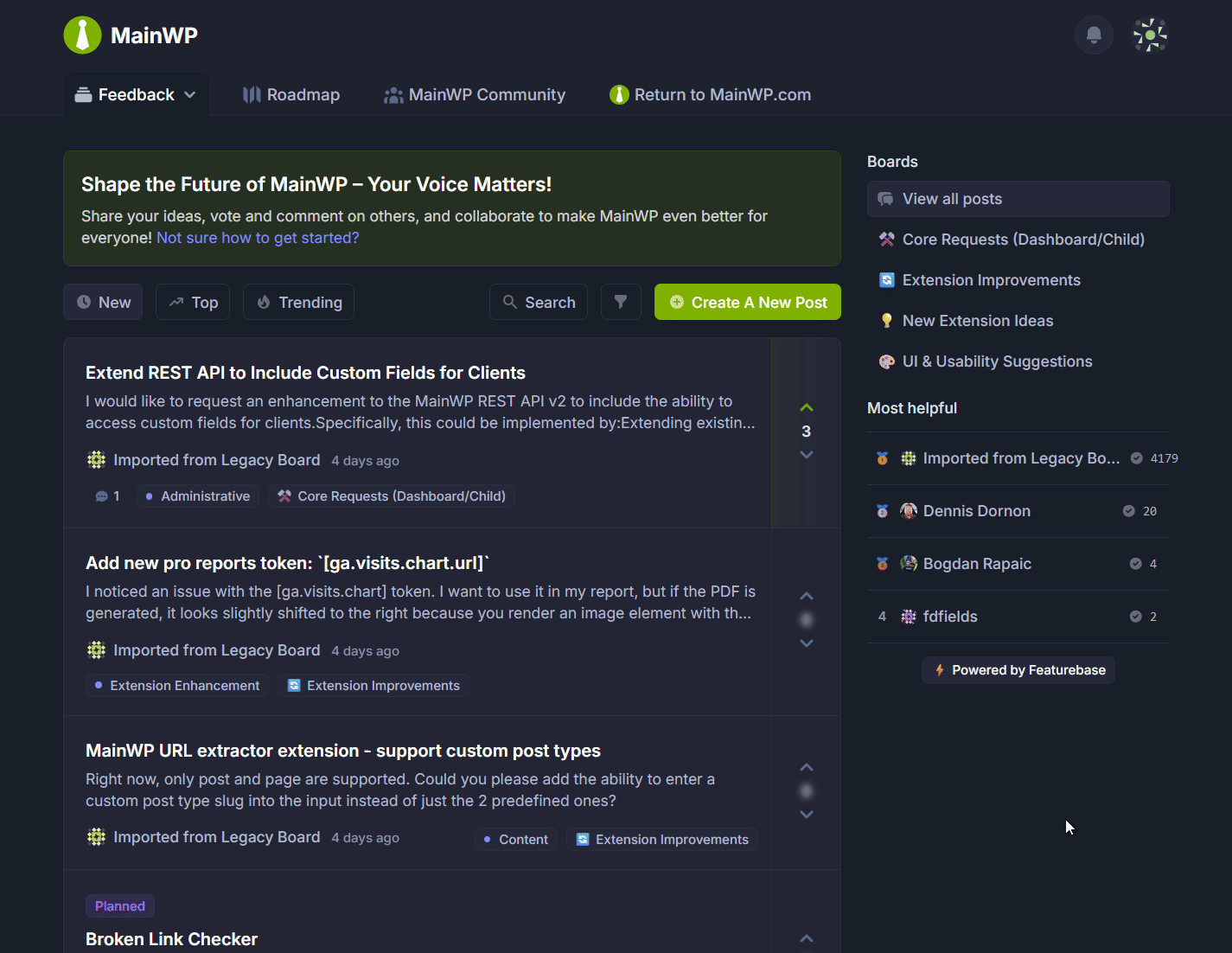Click Extension Improvements tag on URL extractor post
This screenshot has height=953, width=1232.
[662, 840]
